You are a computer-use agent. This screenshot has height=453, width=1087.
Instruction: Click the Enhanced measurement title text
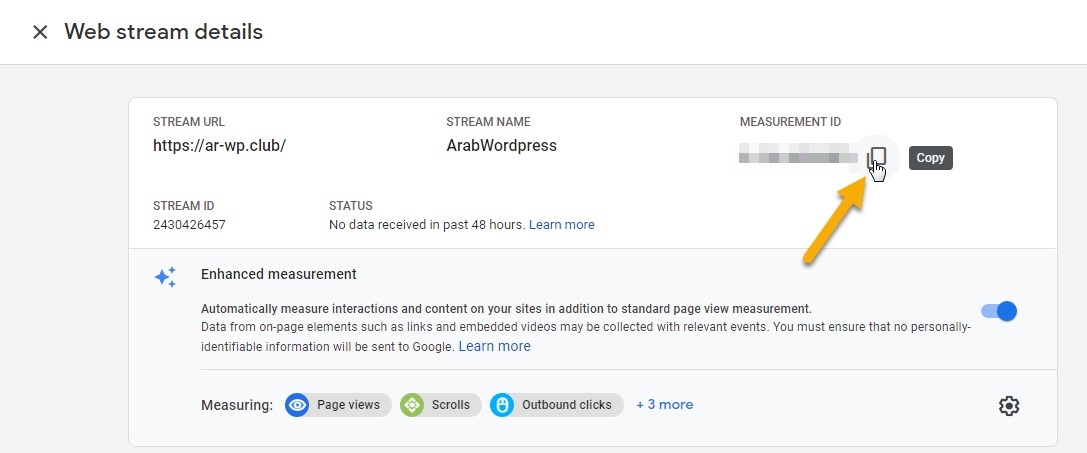click(278, 274)
